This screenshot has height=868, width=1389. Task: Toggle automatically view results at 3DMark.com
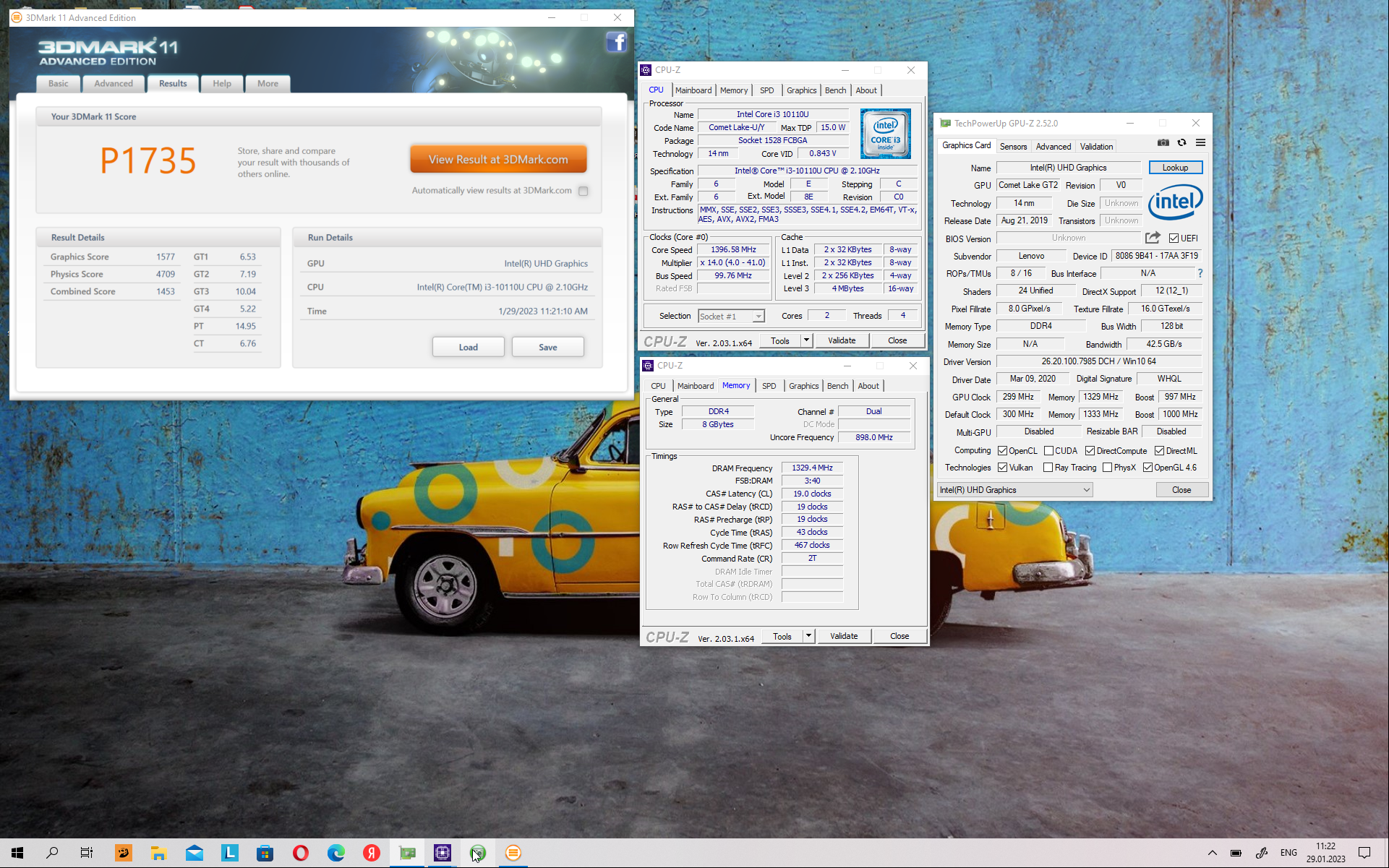tap(584, 191)
